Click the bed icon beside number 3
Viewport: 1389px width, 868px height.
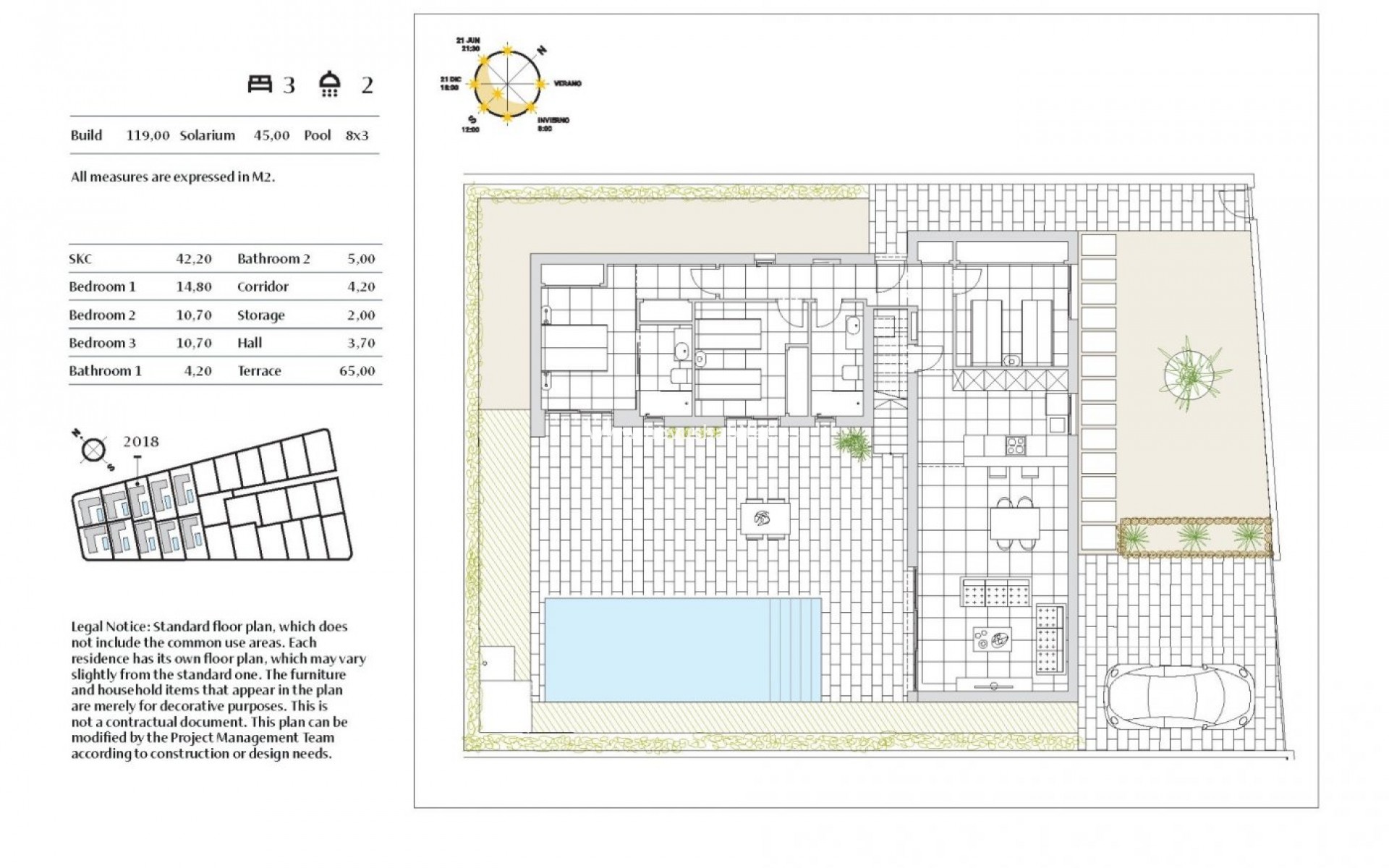tap(260, 84)
